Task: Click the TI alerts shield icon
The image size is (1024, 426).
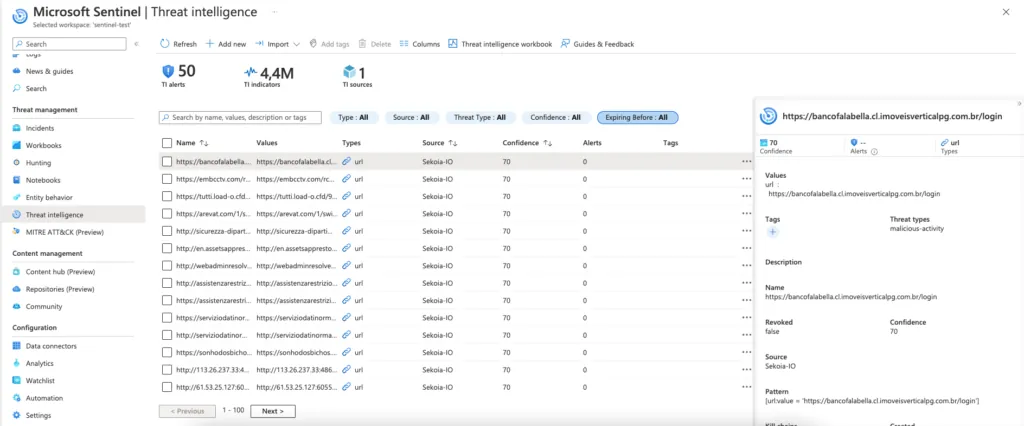Action: coord(168,71)
